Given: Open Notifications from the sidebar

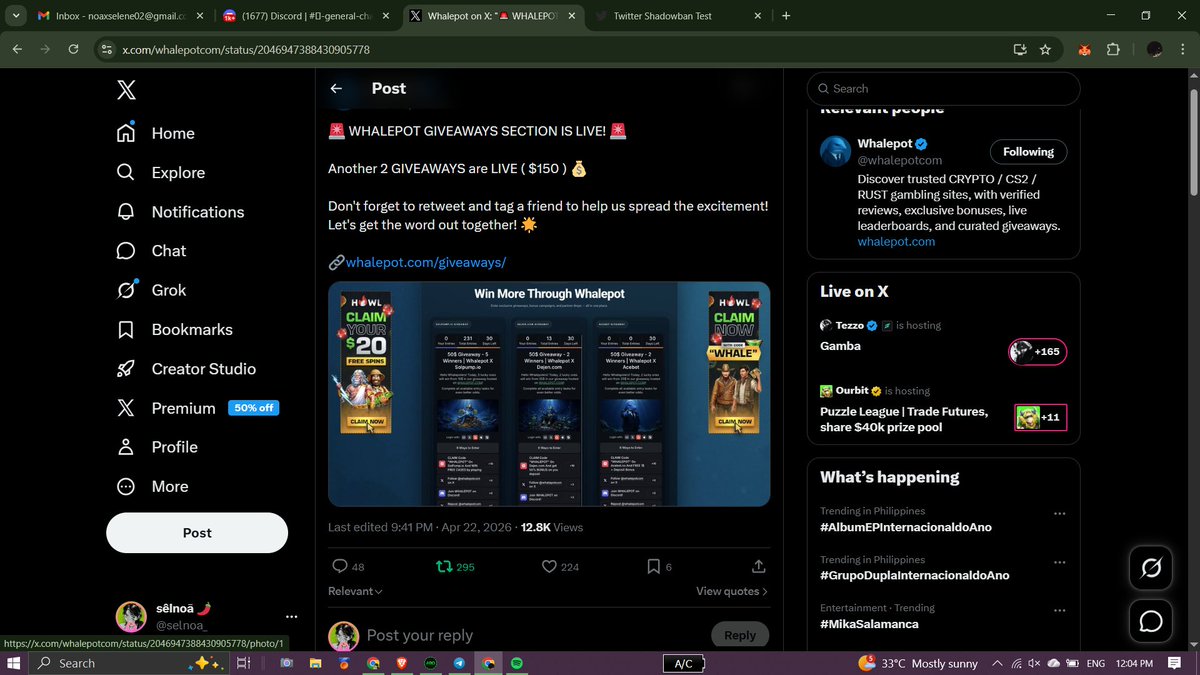Looking at the screenshot, I should [x=180, y=212].
